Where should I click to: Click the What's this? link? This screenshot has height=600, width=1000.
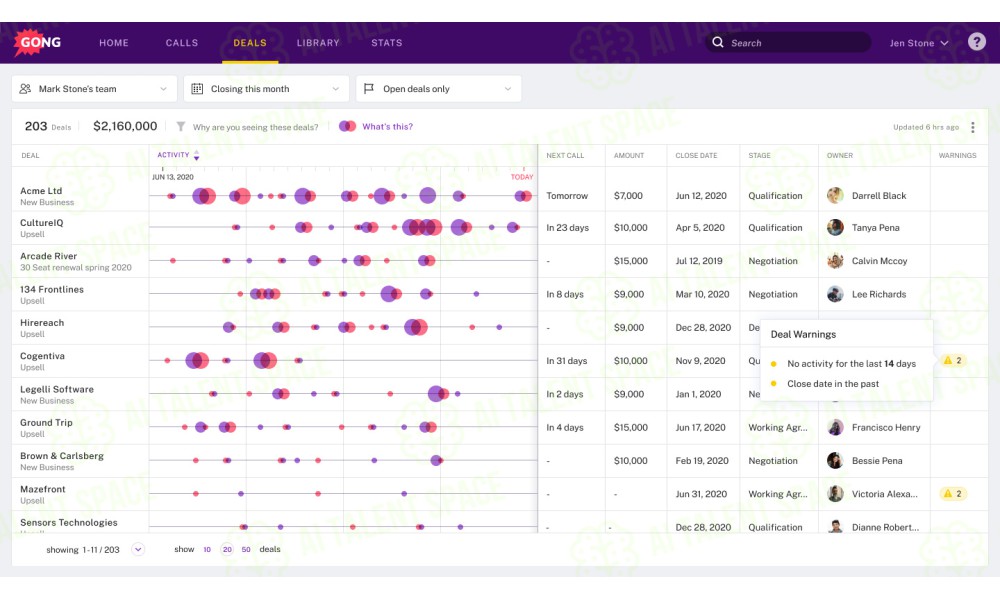[x=387, y=126]
